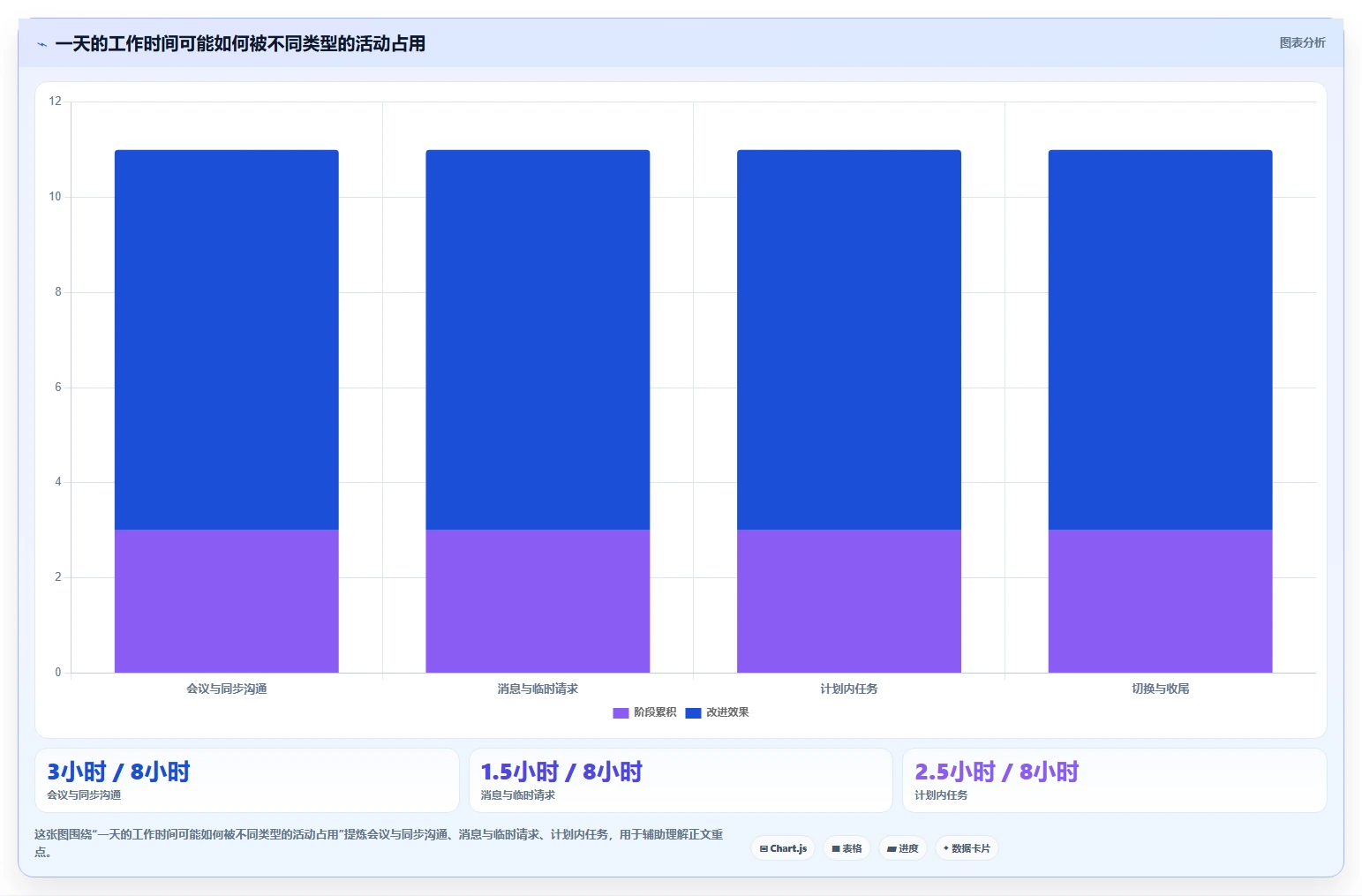Select the purple bar segment for 消息与临时请求
Image resolution: width=1362 pixels, height=896 pixels.
tap(538, 601)
